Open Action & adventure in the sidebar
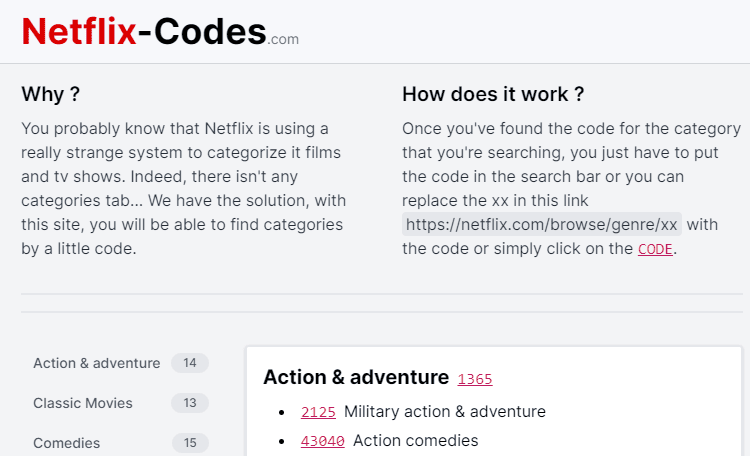750x456 pixels. coord(97,363)
